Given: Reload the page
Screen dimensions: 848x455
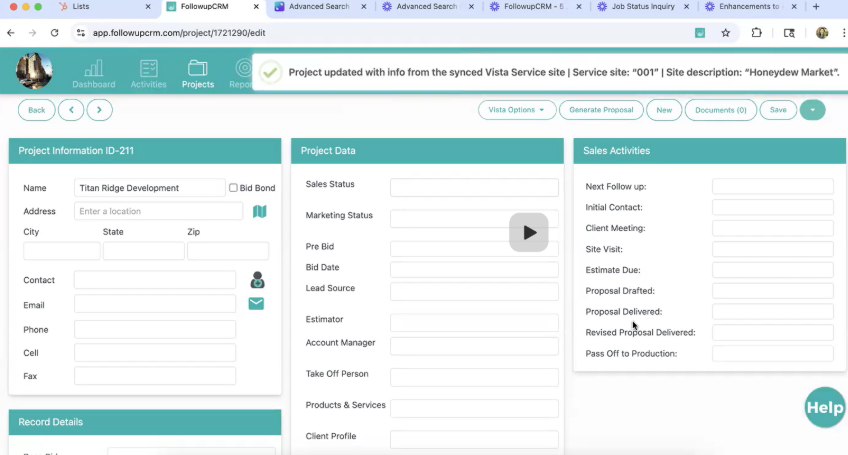Looking at the screenshot, I should (x=55, y=33).
